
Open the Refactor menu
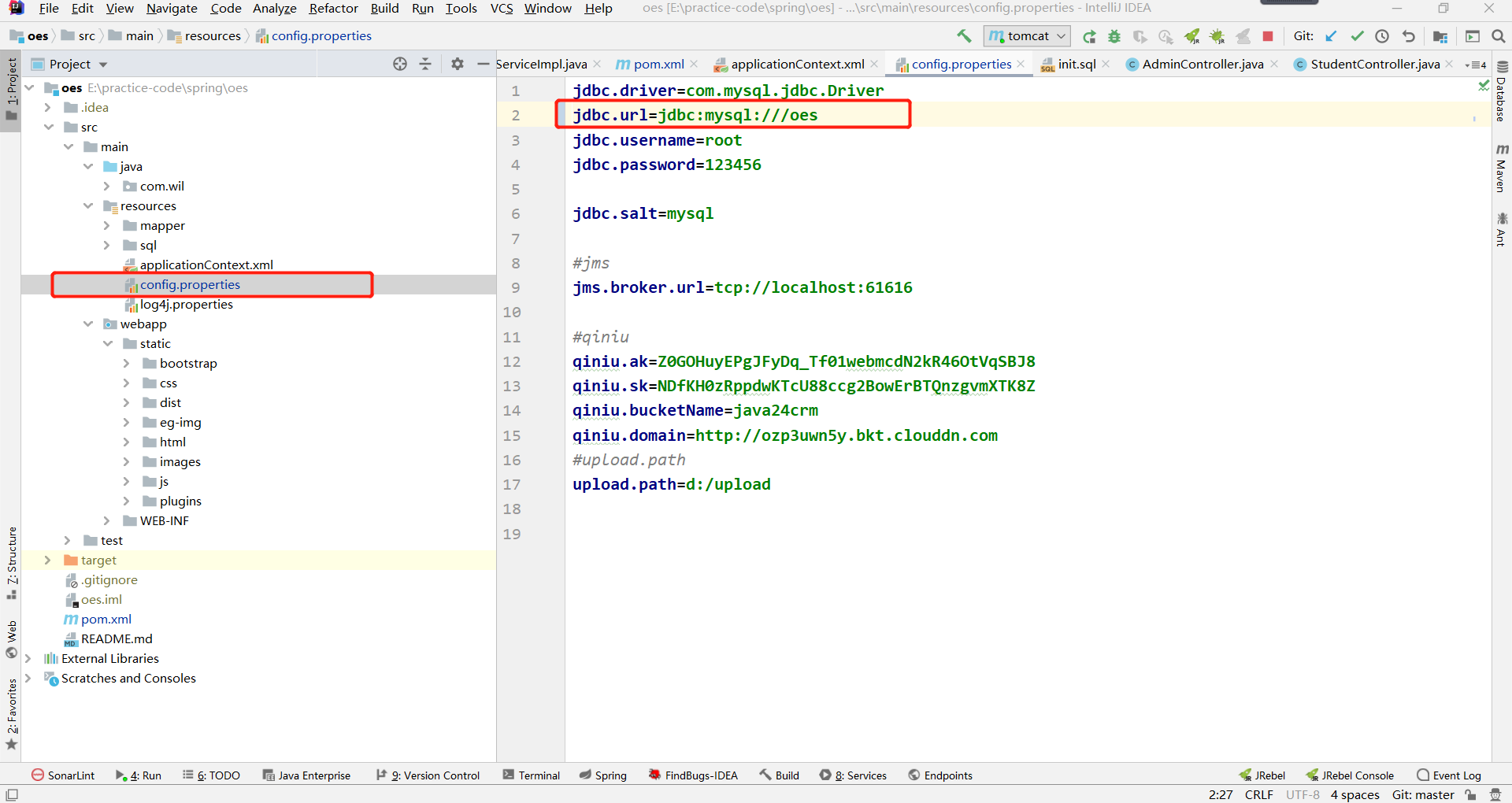333,9
